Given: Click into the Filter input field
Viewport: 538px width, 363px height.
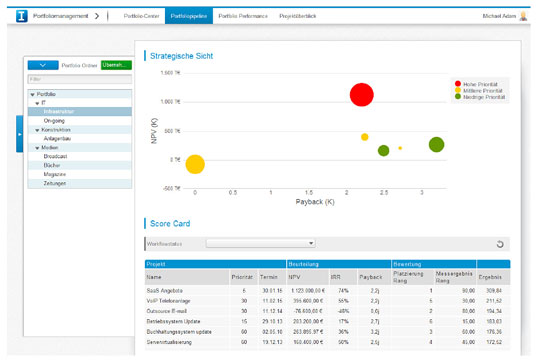Looking at the screenshot, I should [80, 79].
